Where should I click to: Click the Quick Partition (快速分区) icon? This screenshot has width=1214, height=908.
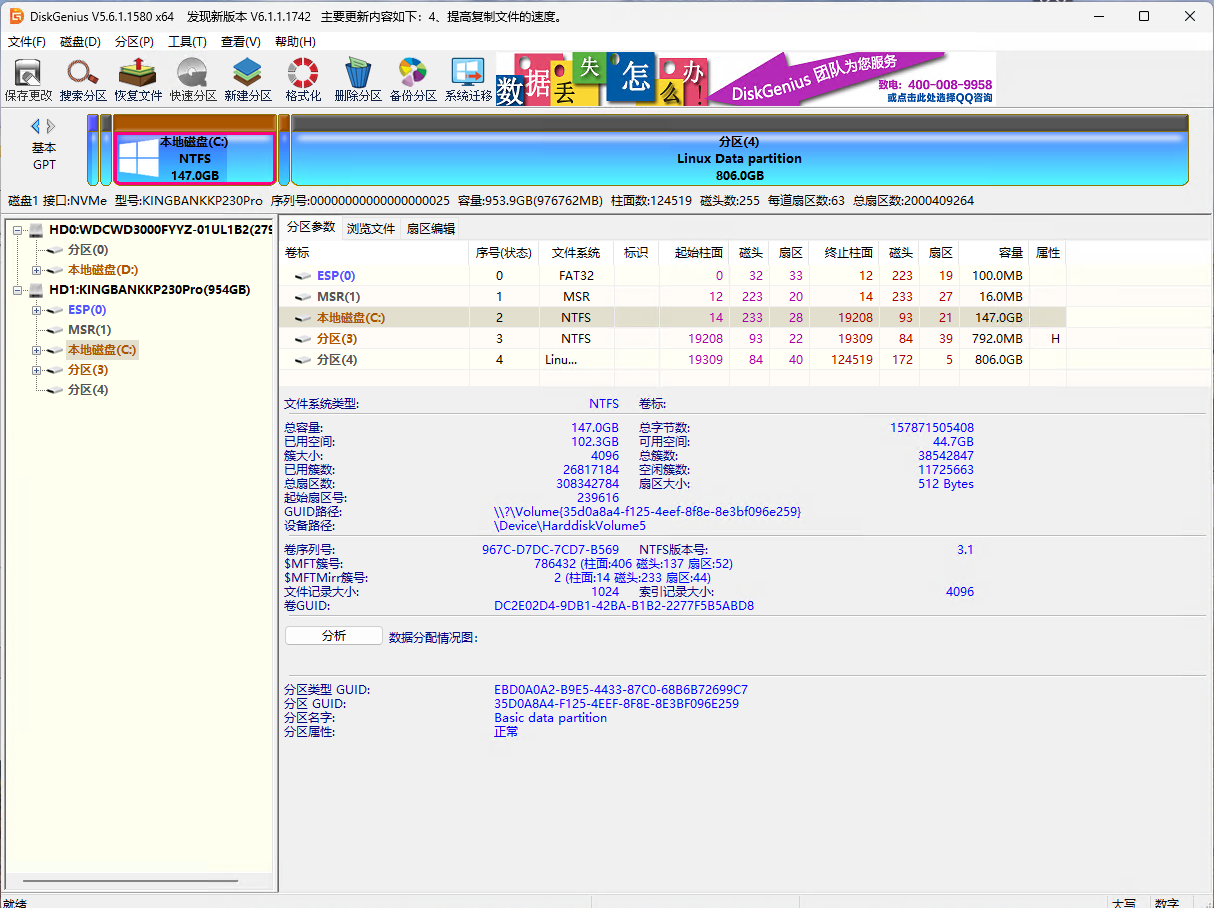click(x=193, y=78)
